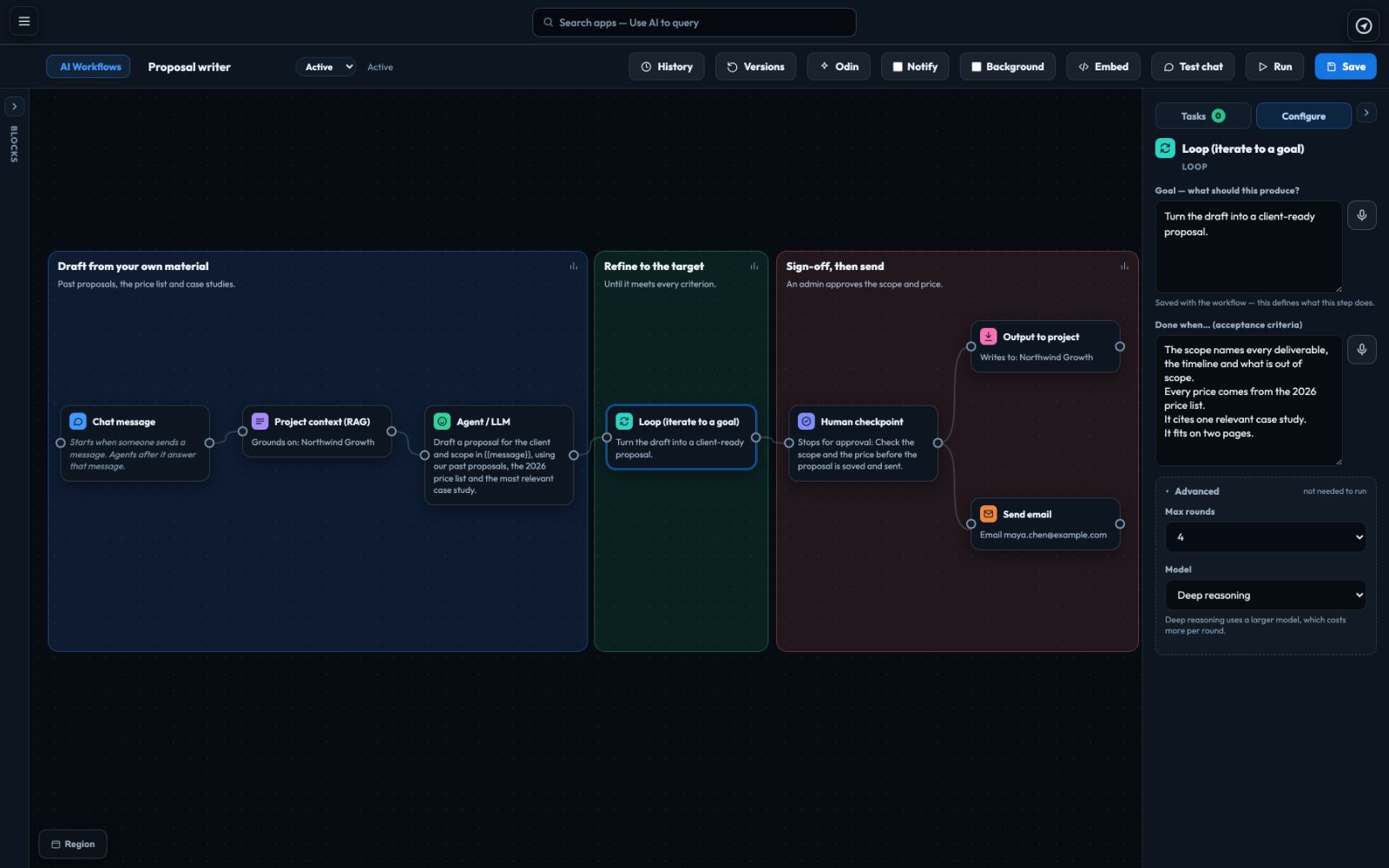
Task: Click the Chat message node's output port
Action: pyautogui.click(x=209, y=443)
